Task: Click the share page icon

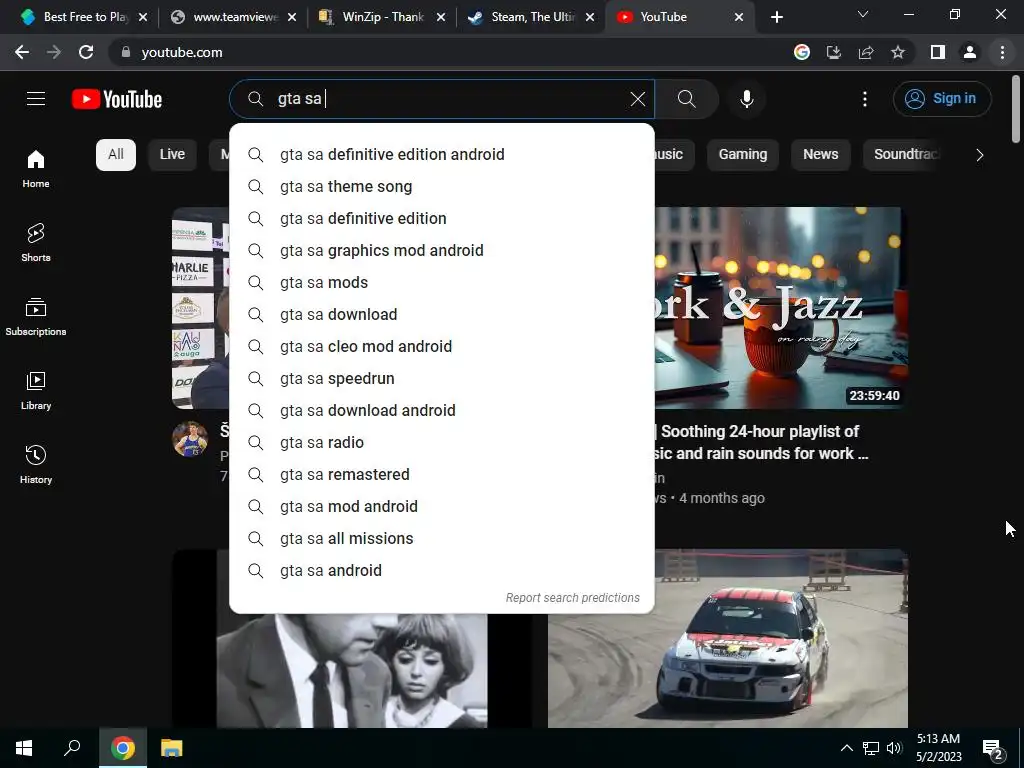Action: tap(866, 52)
